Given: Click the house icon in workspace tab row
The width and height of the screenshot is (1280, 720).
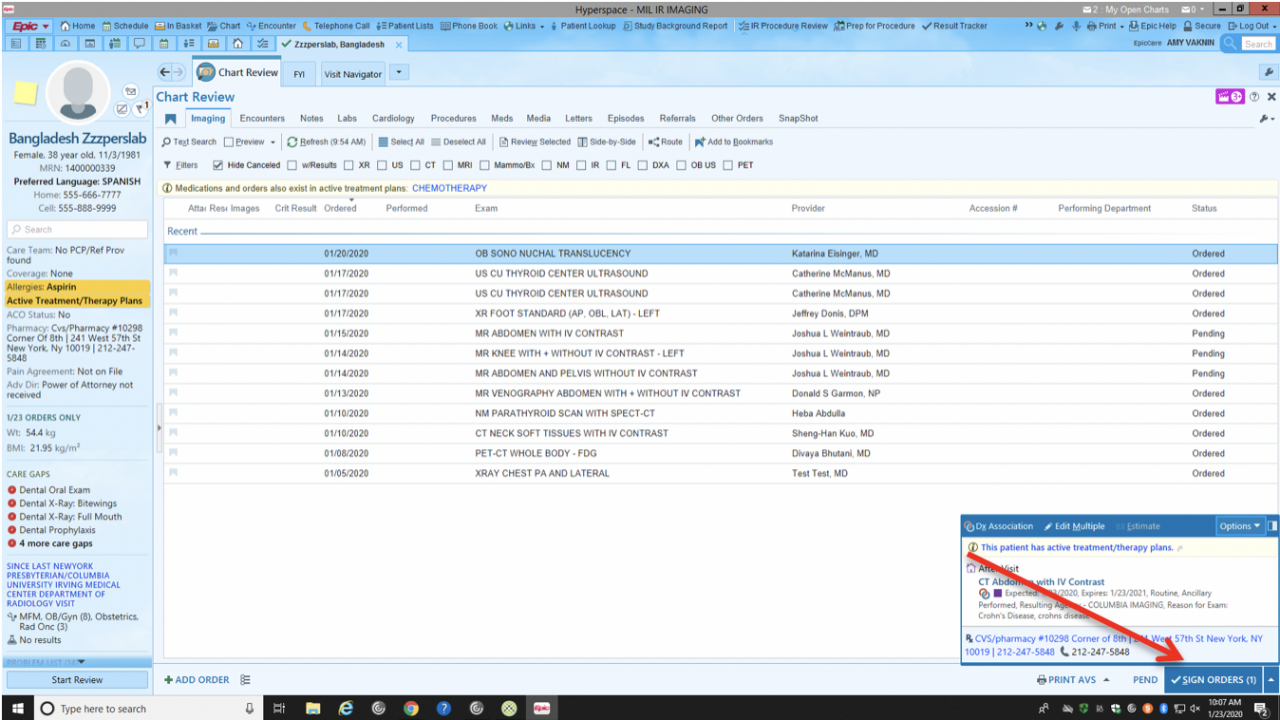Looking at the screenshot, I should point(237,44).
